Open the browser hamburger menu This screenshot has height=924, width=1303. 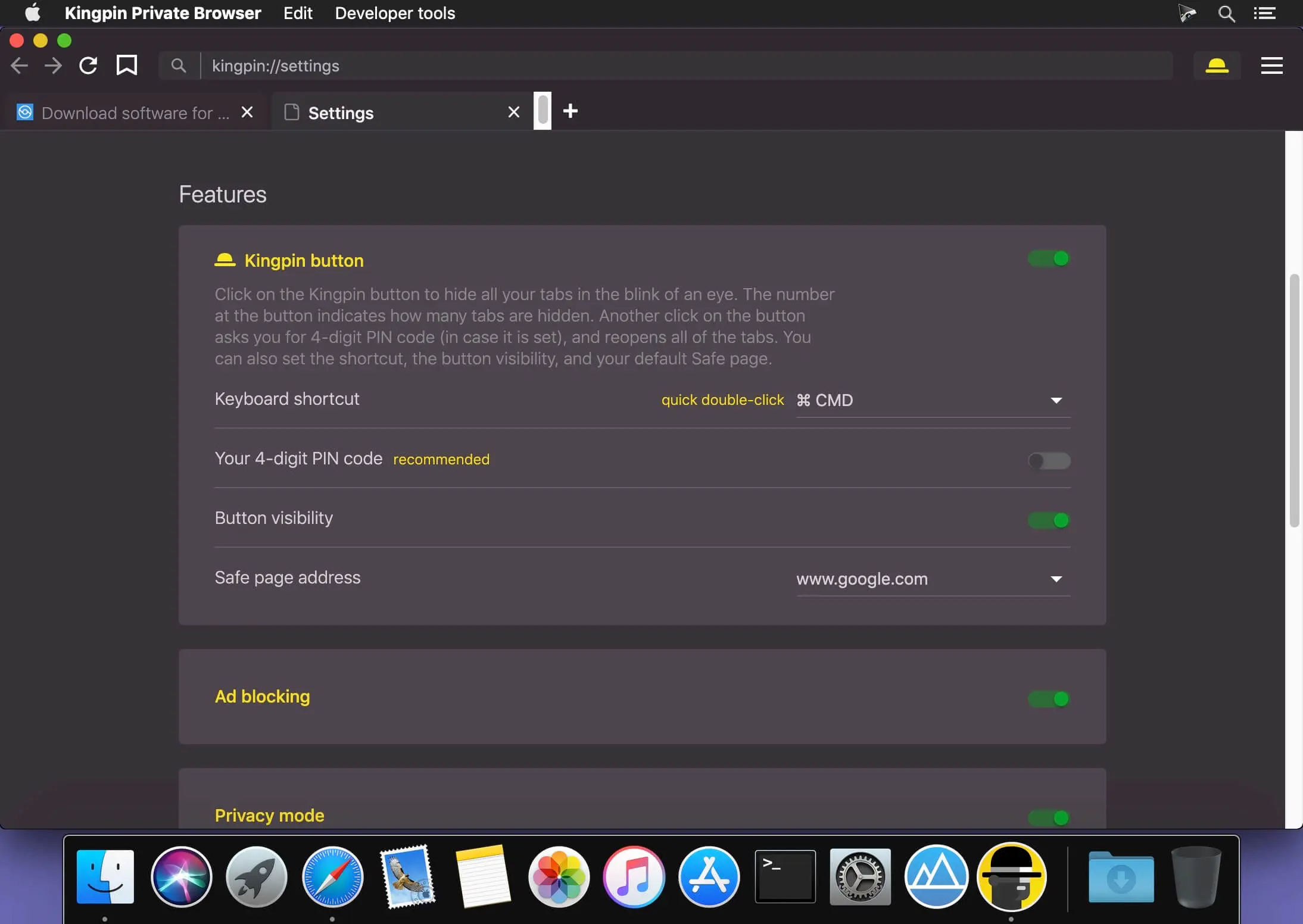click(1271, 65)
